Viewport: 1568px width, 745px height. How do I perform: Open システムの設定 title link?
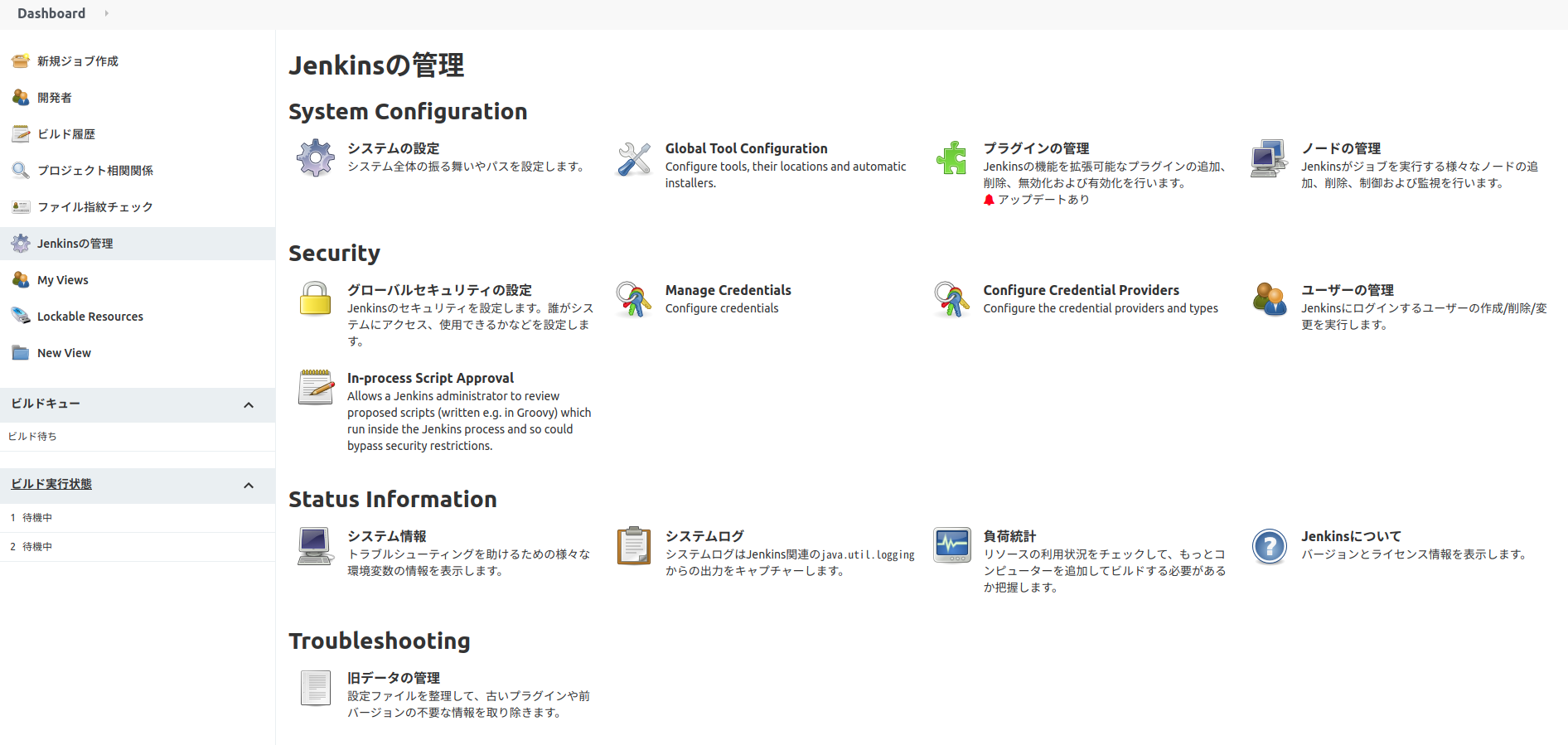[394, 148]
